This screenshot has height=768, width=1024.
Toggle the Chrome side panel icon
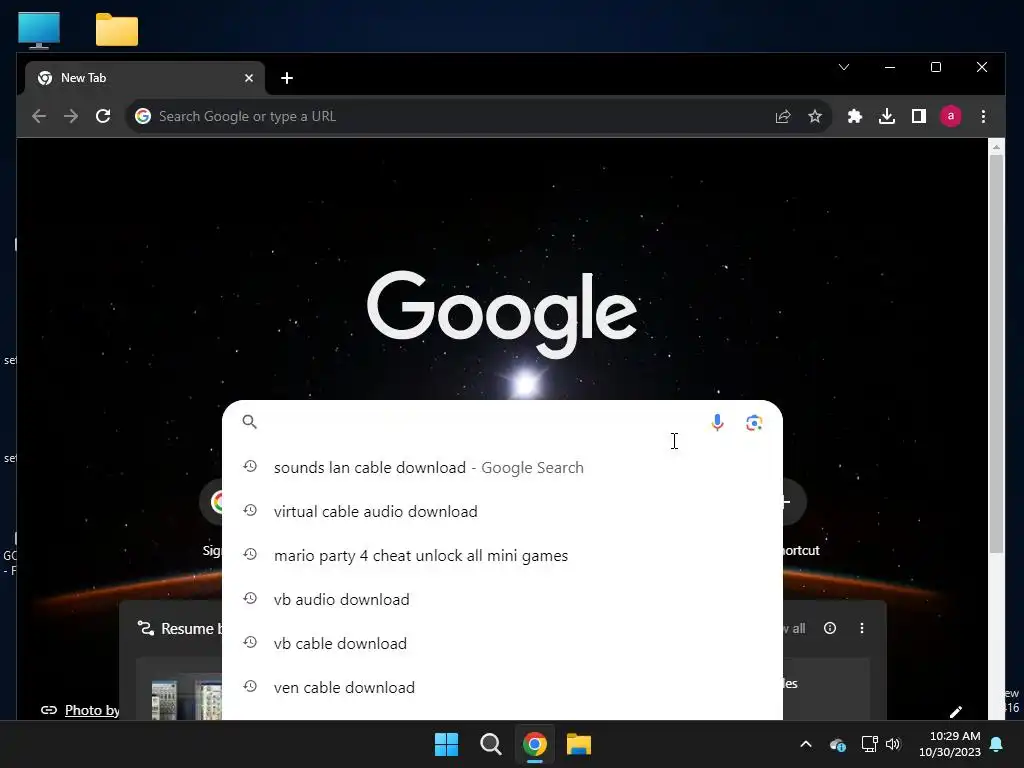[918, 116]
